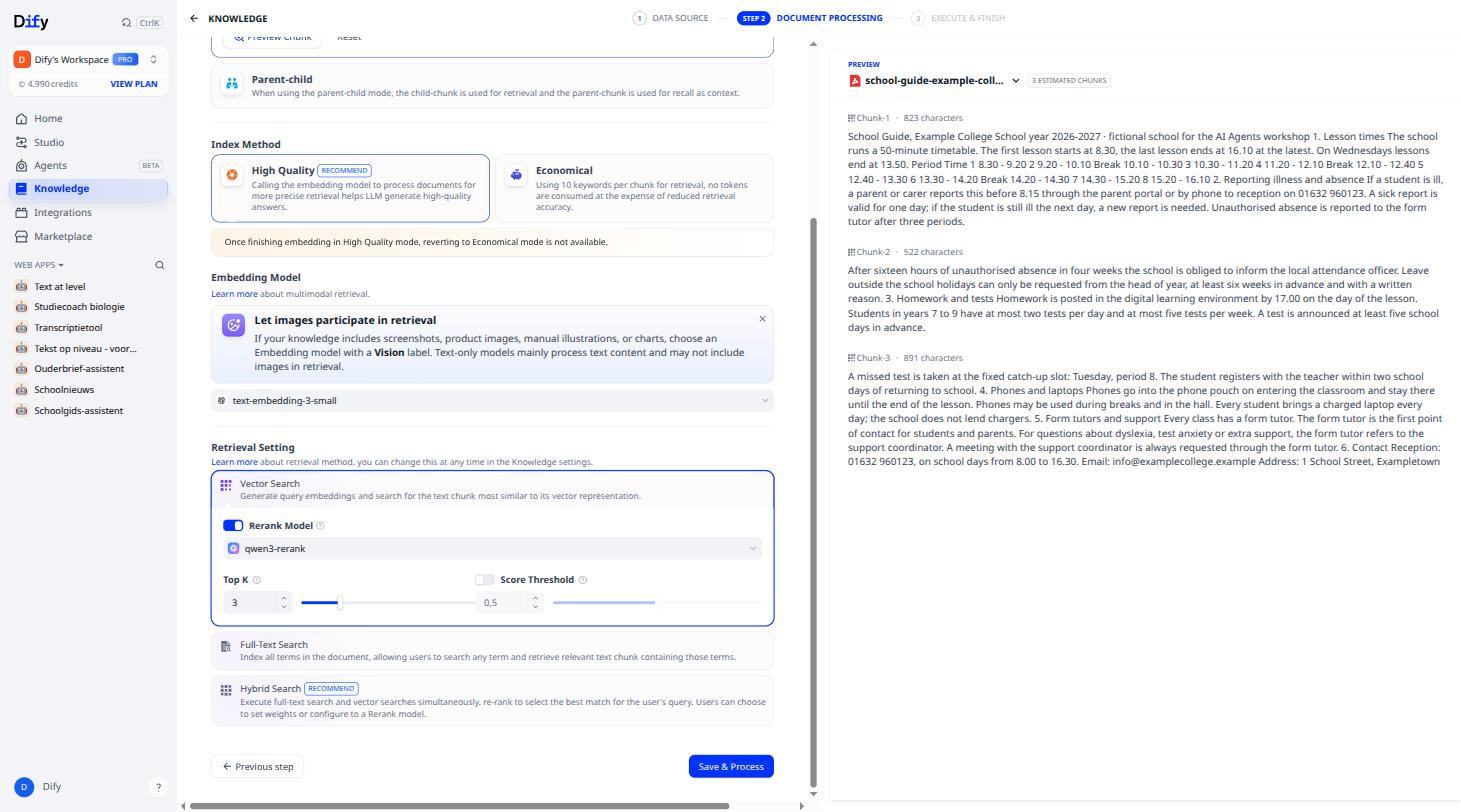Click the Top K help icon
The image size is (1461, 812).
[x=257, y=580]
